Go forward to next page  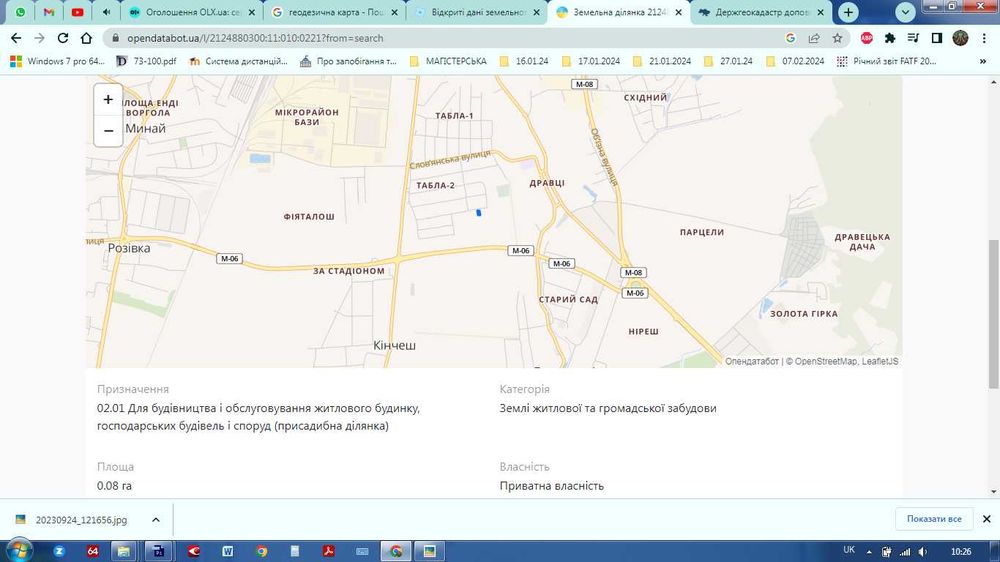[x=39, y=38]
